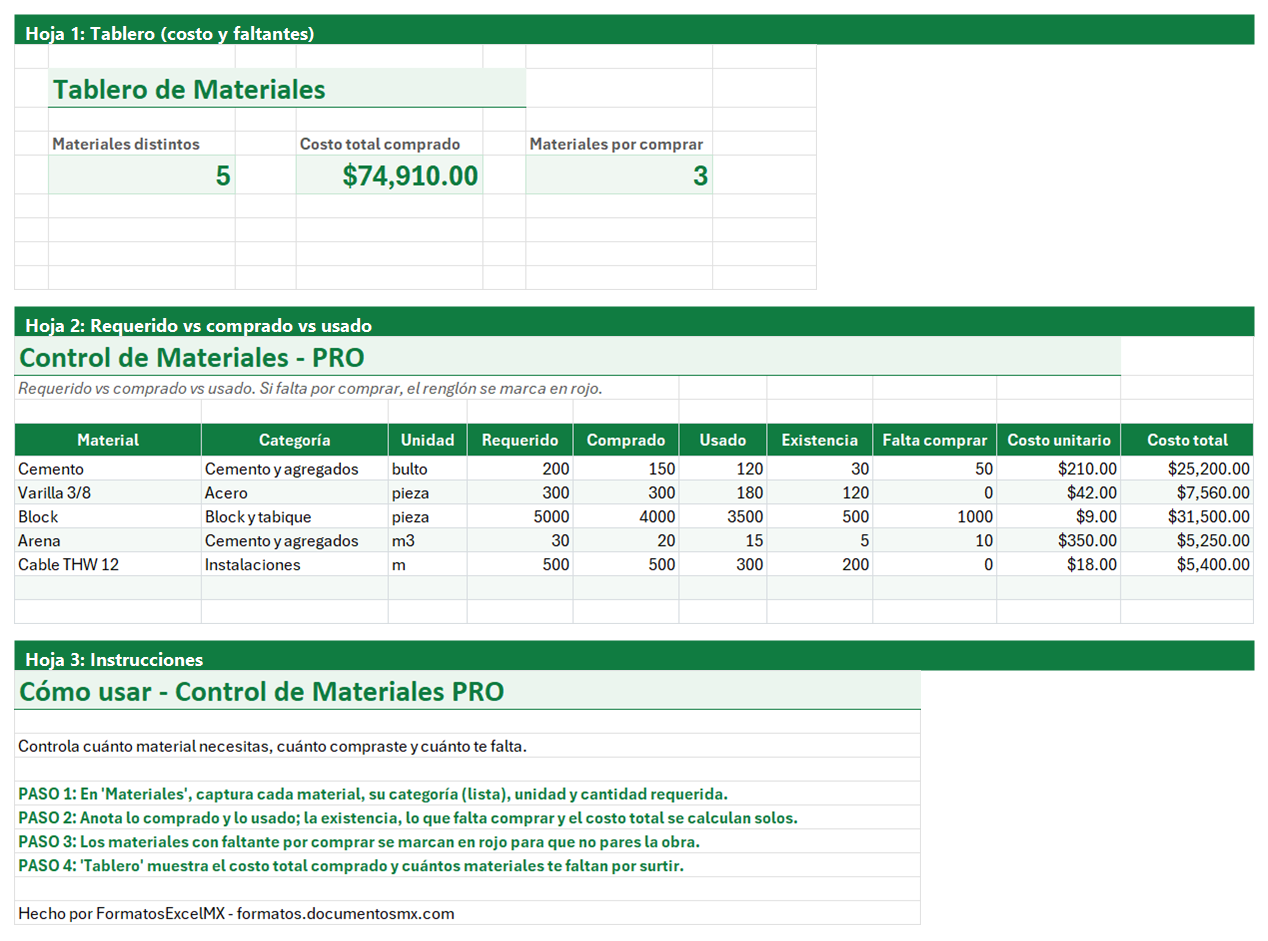Select the Falta comprar value 10 for Arena
Image resolution: width=1268 pixels, height=941 pixels.
pos(935,541)
